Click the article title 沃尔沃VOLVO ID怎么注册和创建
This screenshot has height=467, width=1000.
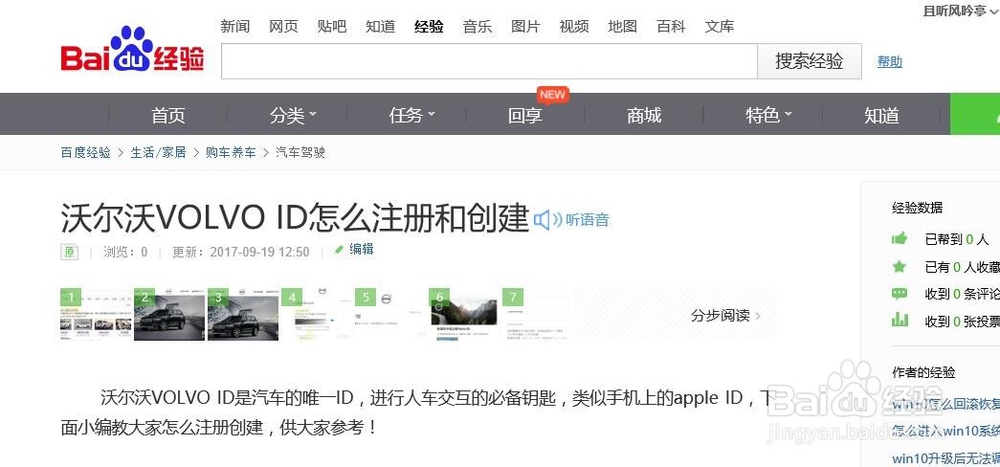(x=295, y=218)
